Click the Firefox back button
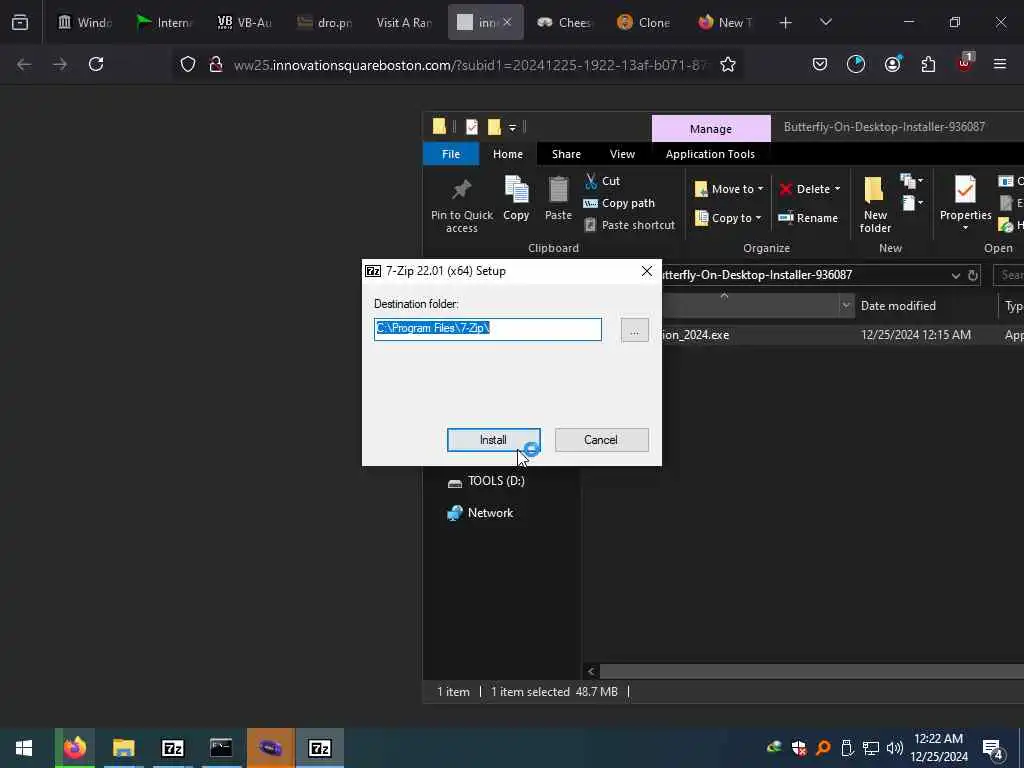The image size is (1024, 768). pos(24,64)
